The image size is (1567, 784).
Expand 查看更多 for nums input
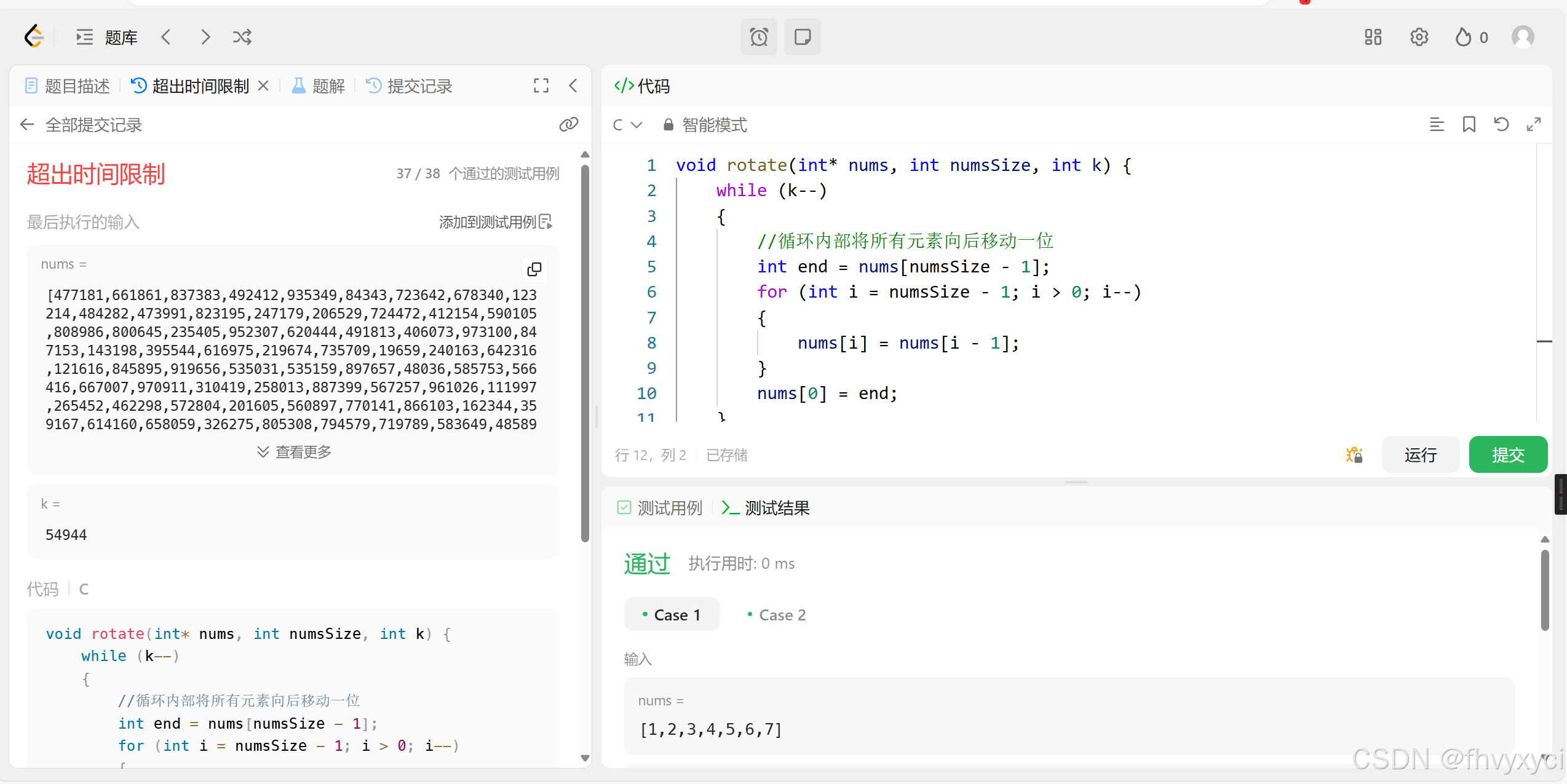click(294, 452)
